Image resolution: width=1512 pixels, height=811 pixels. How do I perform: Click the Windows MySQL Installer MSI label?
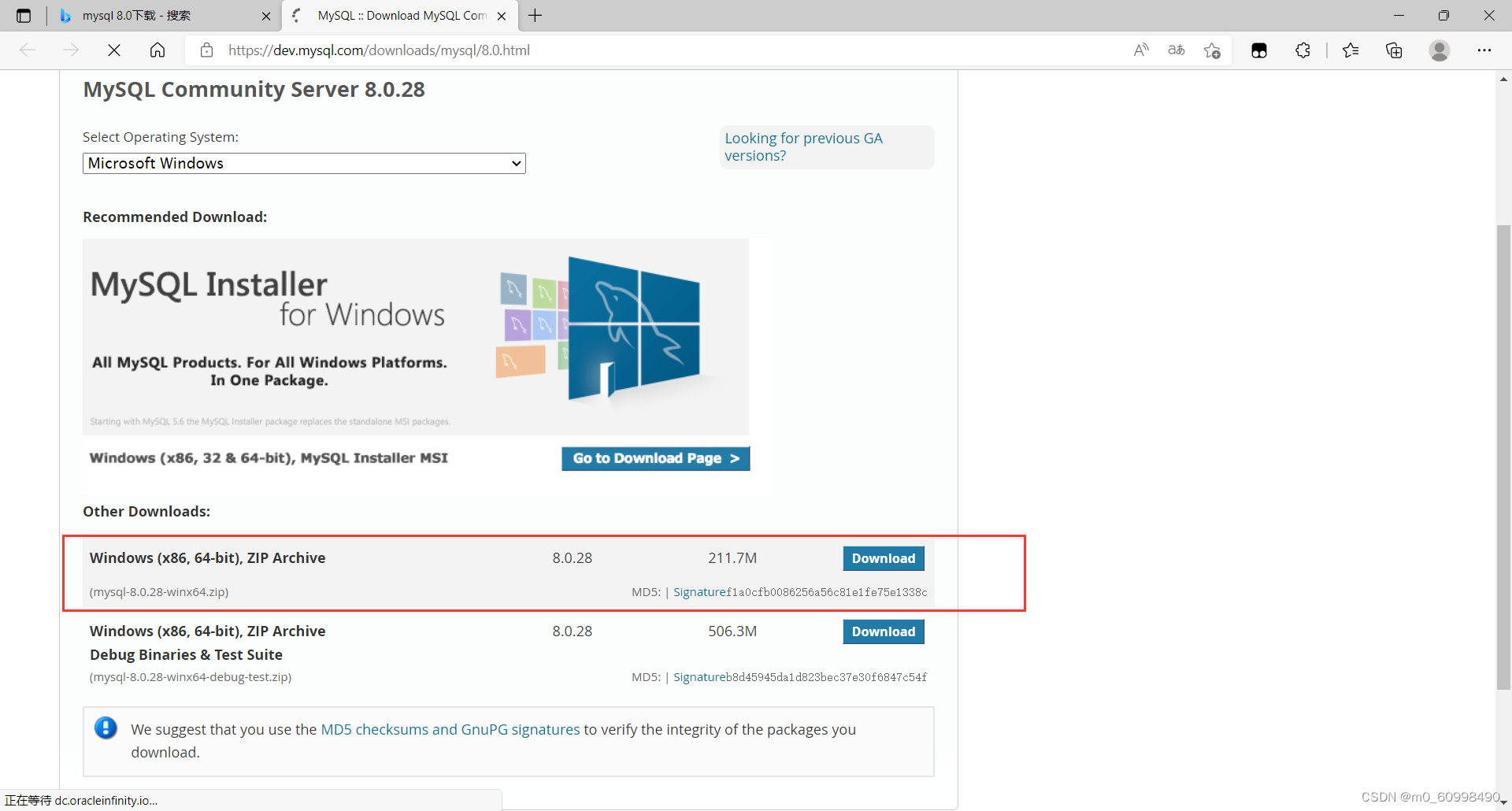[269, 458]
